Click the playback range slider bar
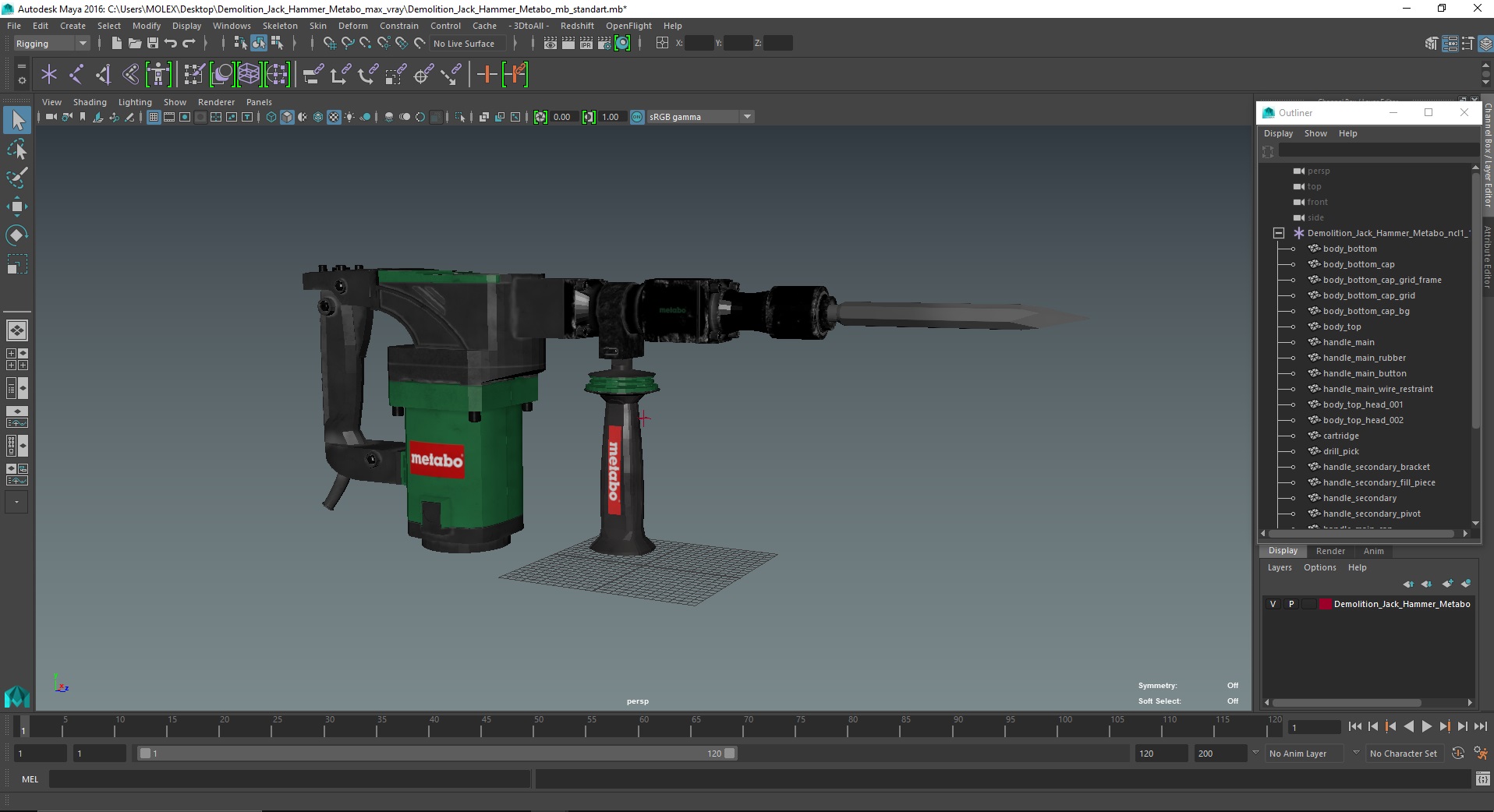Viewport: 1494px width, 812px height. point(437,754)
